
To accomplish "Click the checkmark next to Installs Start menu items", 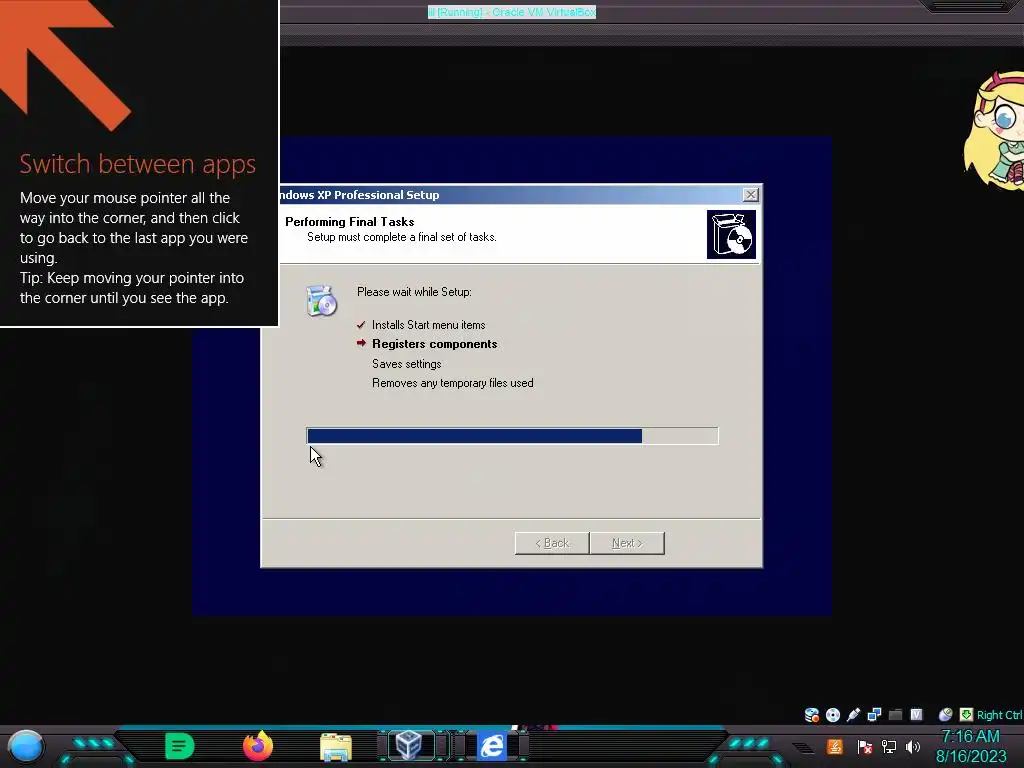I will tap(361, 325).
